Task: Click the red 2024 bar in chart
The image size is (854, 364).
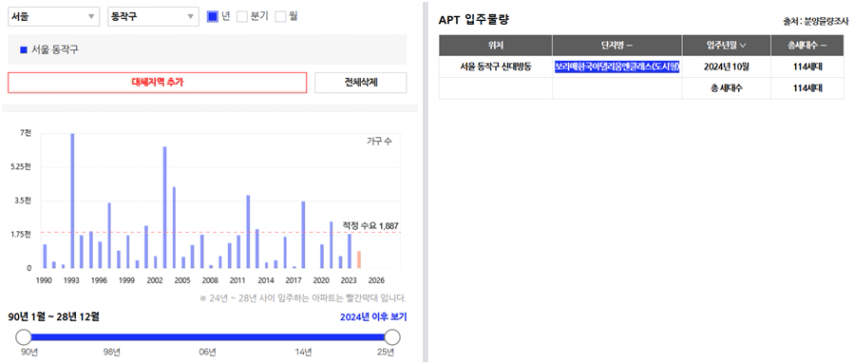Action: [359, 259]
